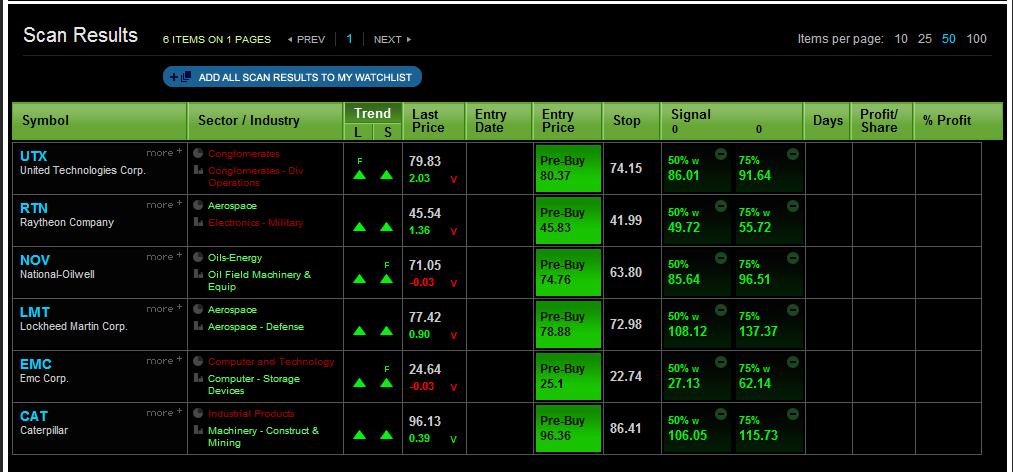
Task: Open Pre-Buy 96.36 box for CAT
Action: [569, 428]
